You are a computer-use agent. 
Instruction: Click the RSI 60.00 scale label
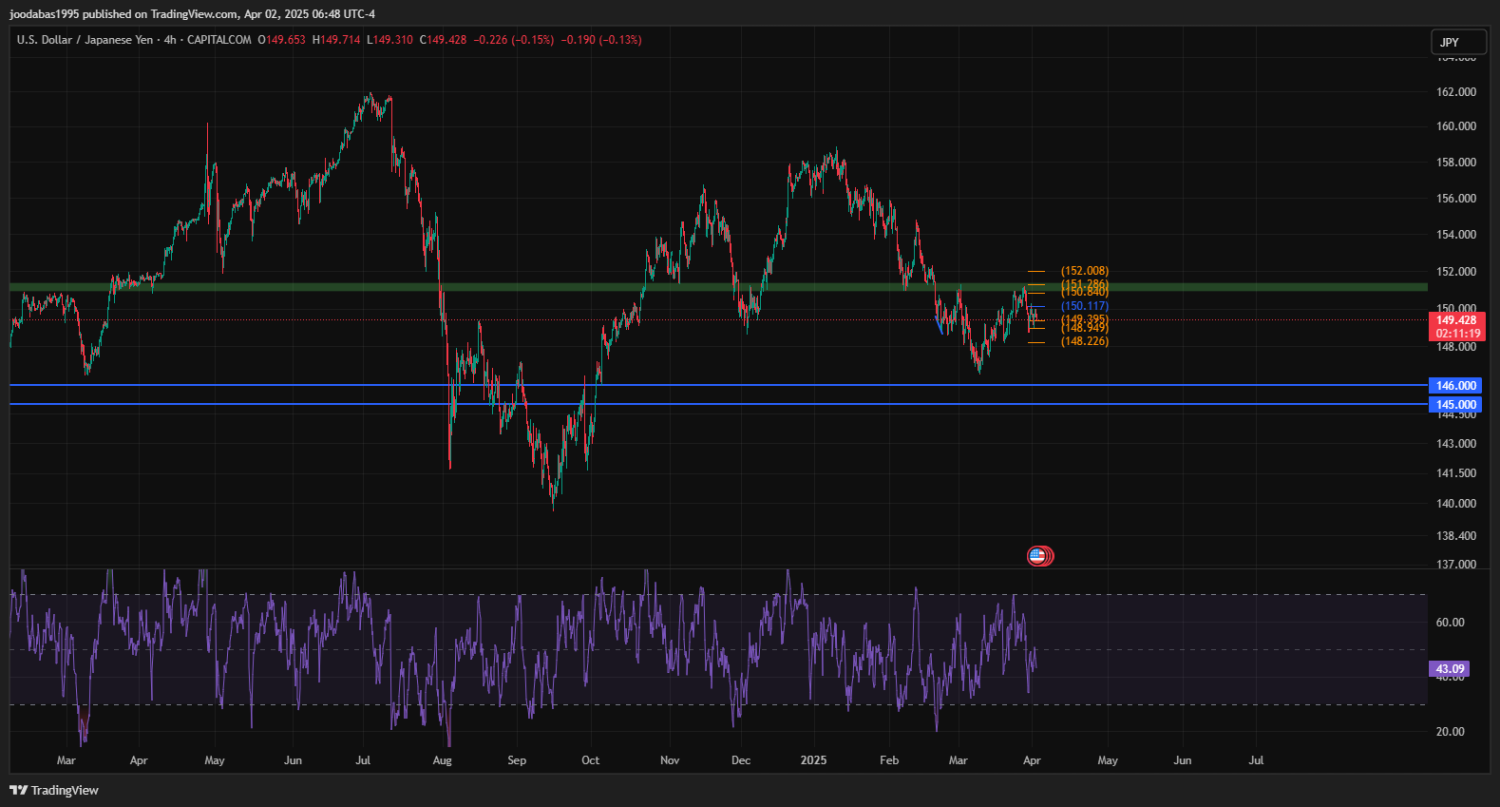[x=1450, y=622]
